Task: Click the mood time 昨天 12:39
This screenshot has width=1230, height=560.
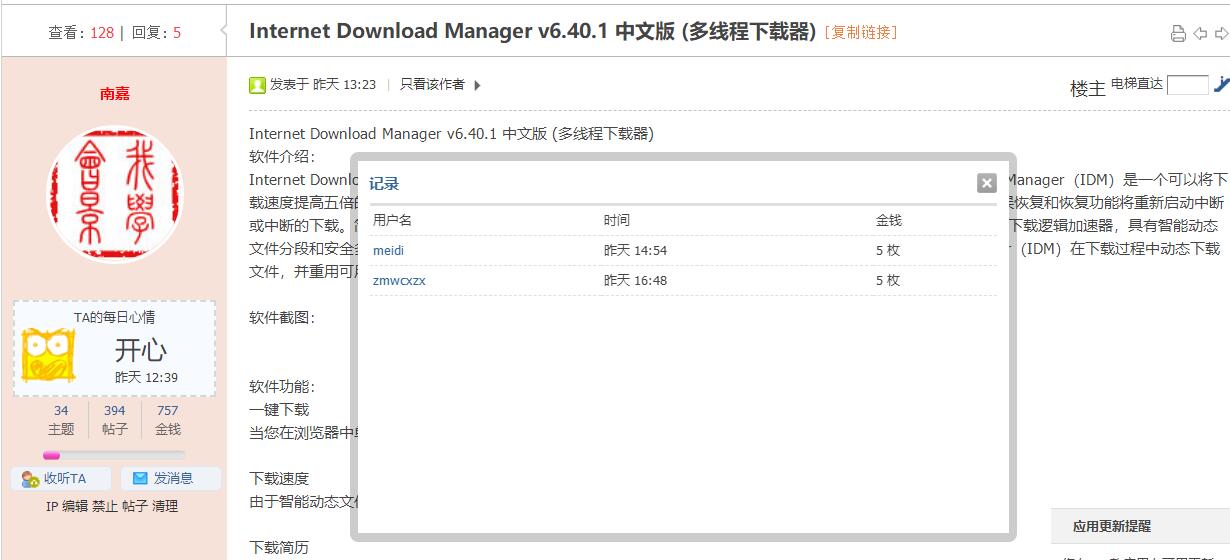Action: 146,377
